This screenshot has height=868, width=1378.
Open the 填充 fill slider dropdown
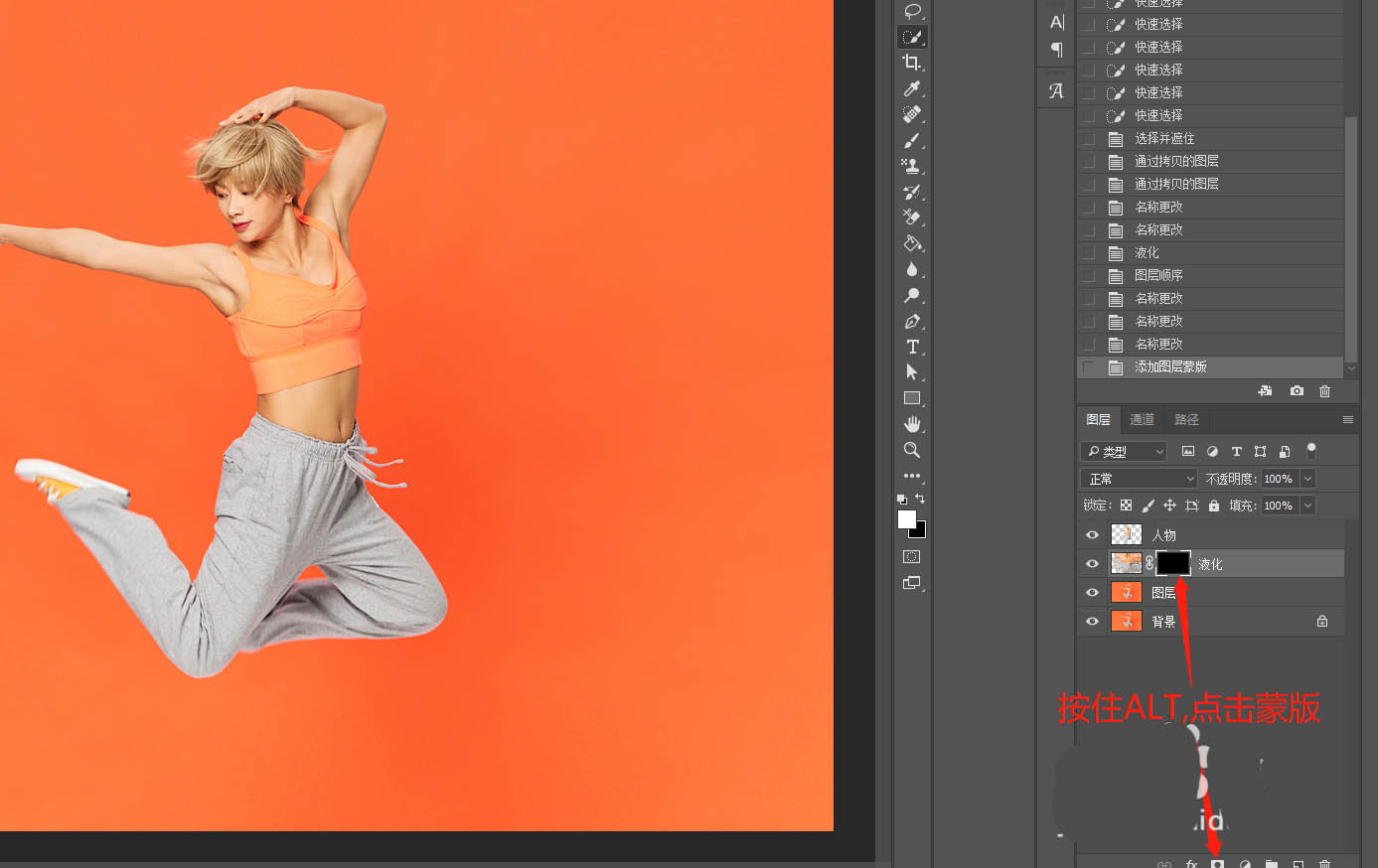click(1308, 506)
